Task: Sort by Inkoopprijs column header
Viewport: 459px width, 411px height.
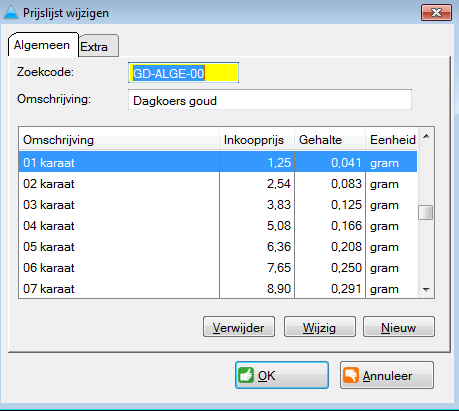Action: point(257,140)
